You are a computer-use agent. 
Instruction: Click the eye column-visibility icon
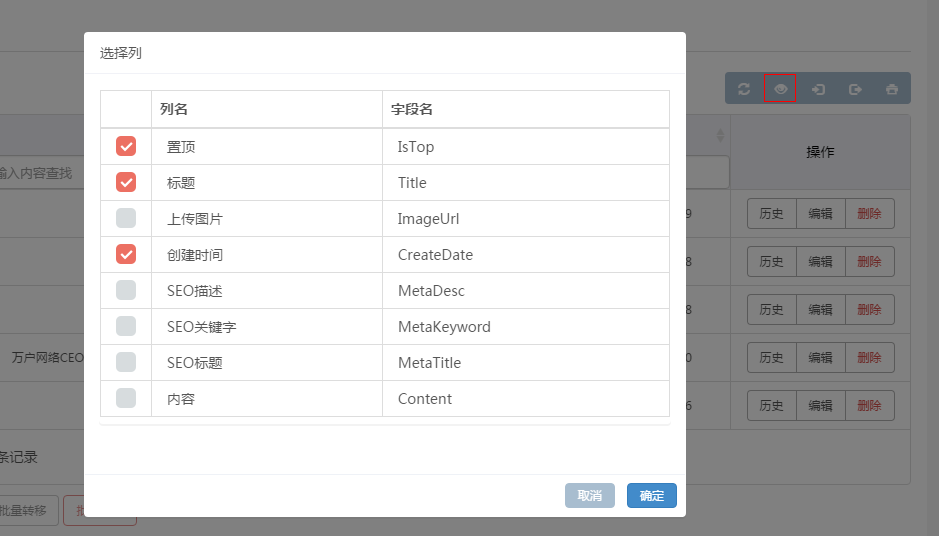pyautogui.click(x=780, y=89)
